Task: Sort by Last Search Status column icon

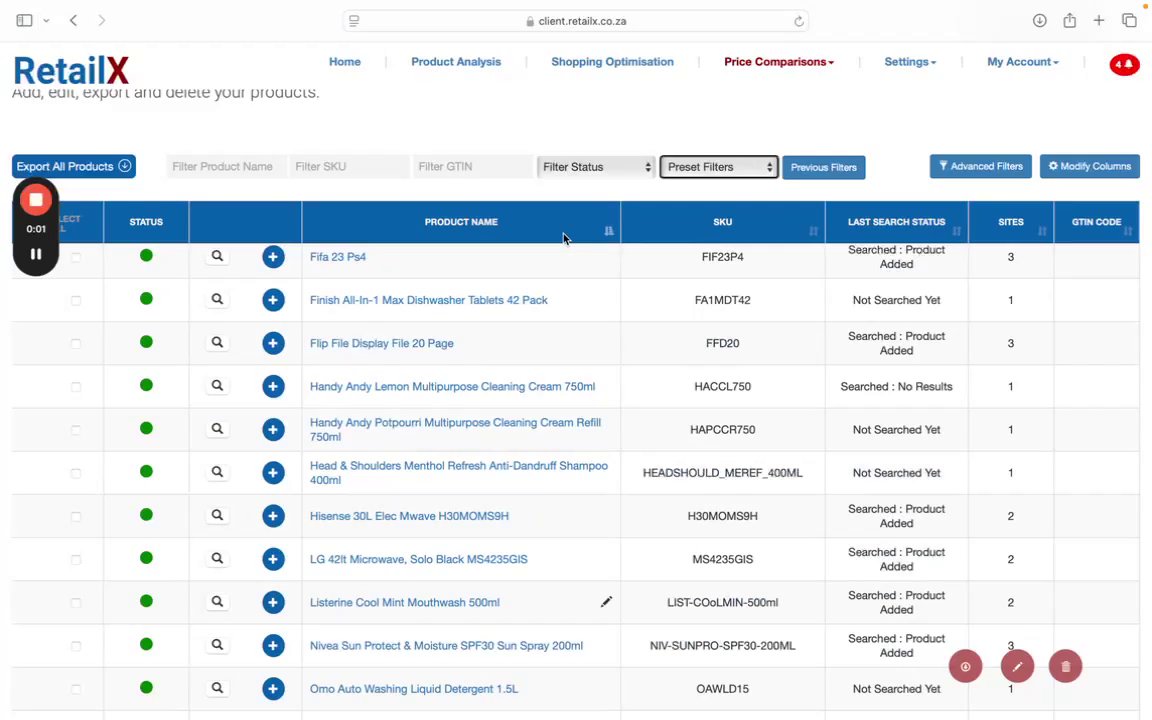Action: [957, 231]
